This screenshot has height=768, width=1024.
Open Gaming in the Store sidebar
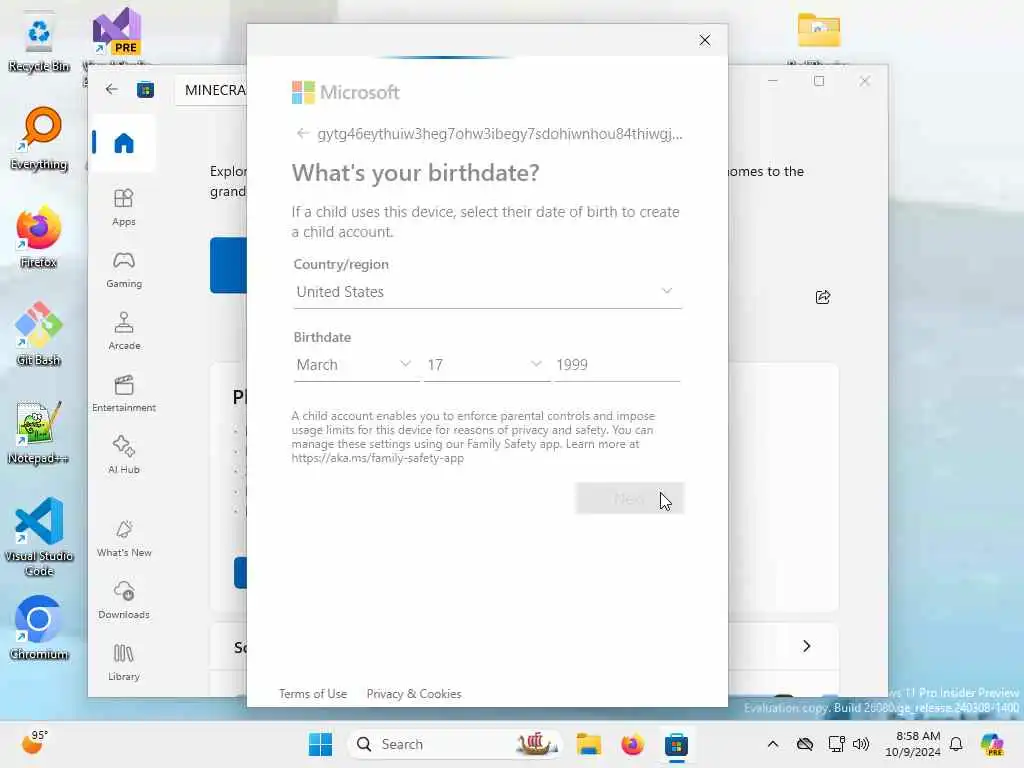123,269
